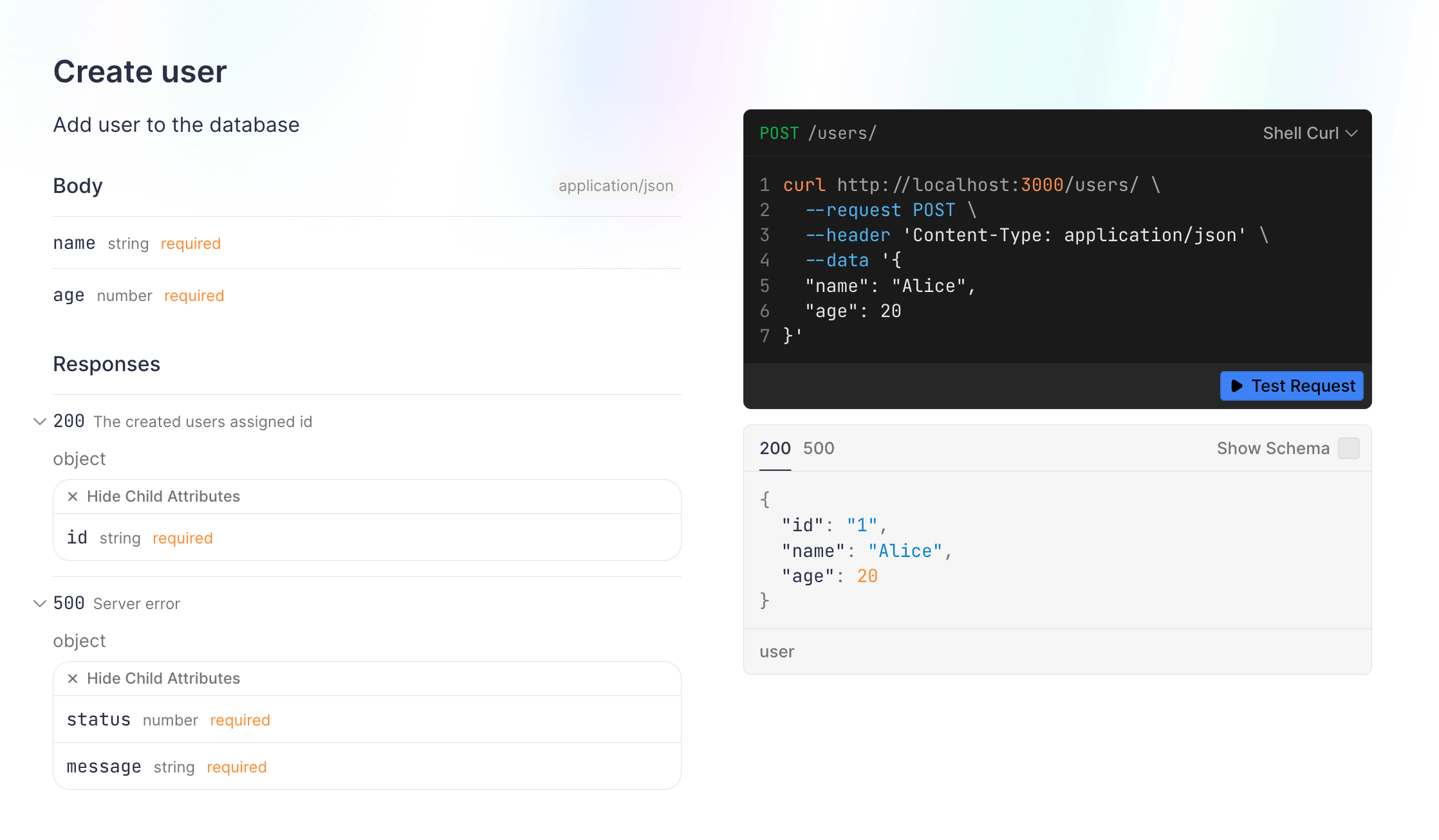Switch to the 500 response tab

[818, 448]
